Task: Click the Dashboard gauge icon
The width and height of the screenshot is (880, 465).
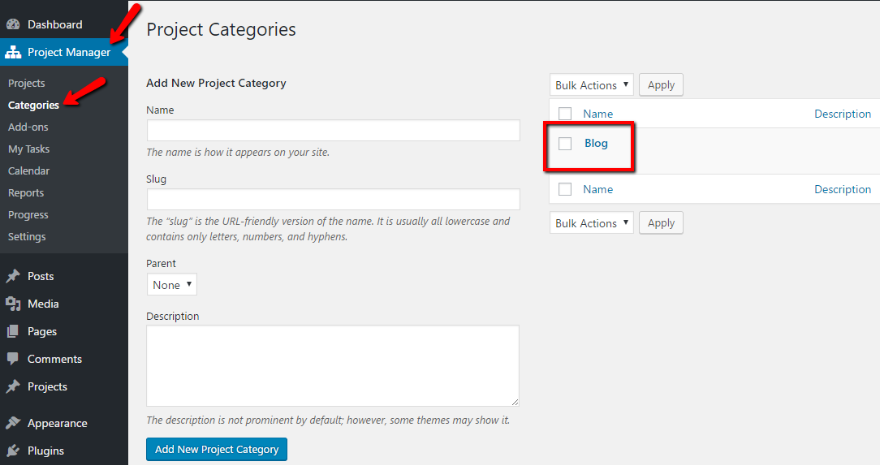Action: (13, 24)
